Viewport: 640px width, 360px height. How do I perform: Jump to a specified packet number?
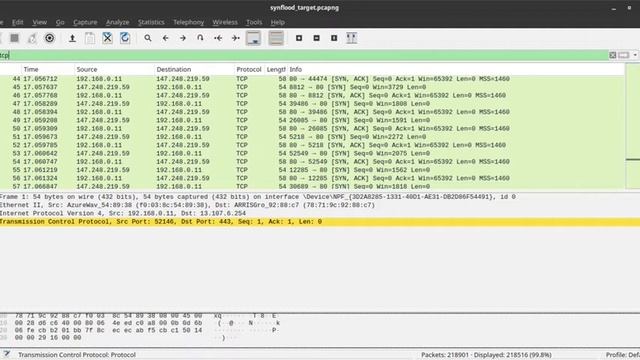[x=200, y=38]
